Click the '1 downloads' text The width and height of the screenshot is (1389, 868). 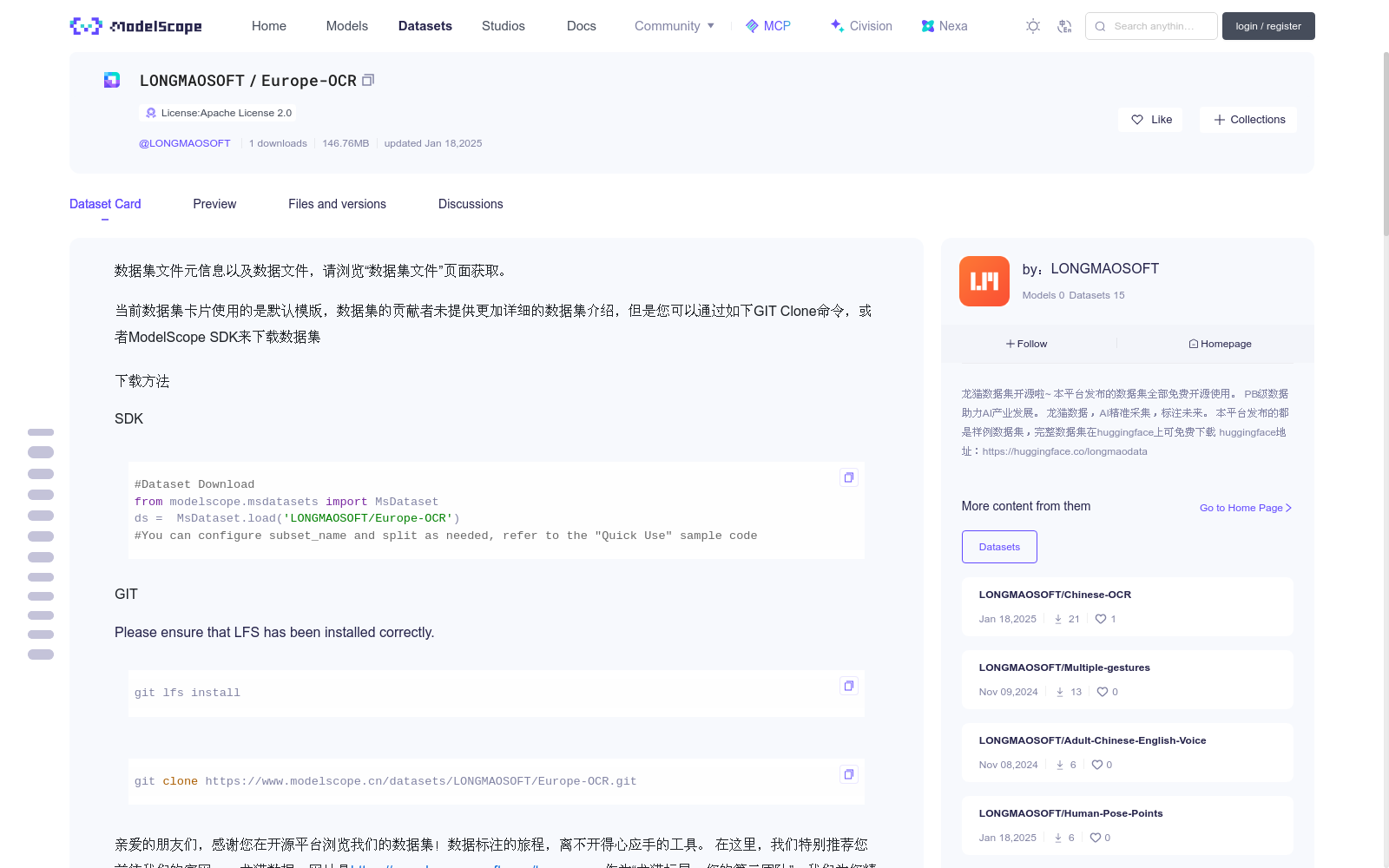pos(278,143)
